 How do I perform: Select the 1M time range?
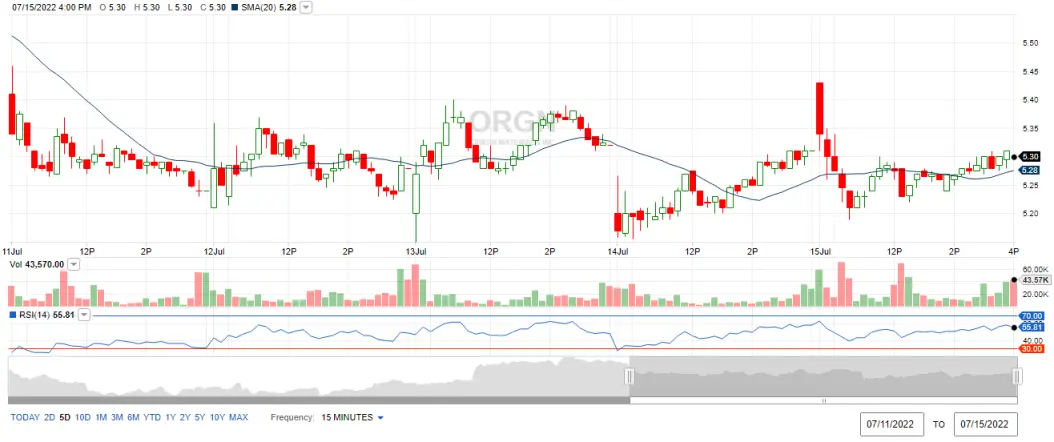[102, 417]
